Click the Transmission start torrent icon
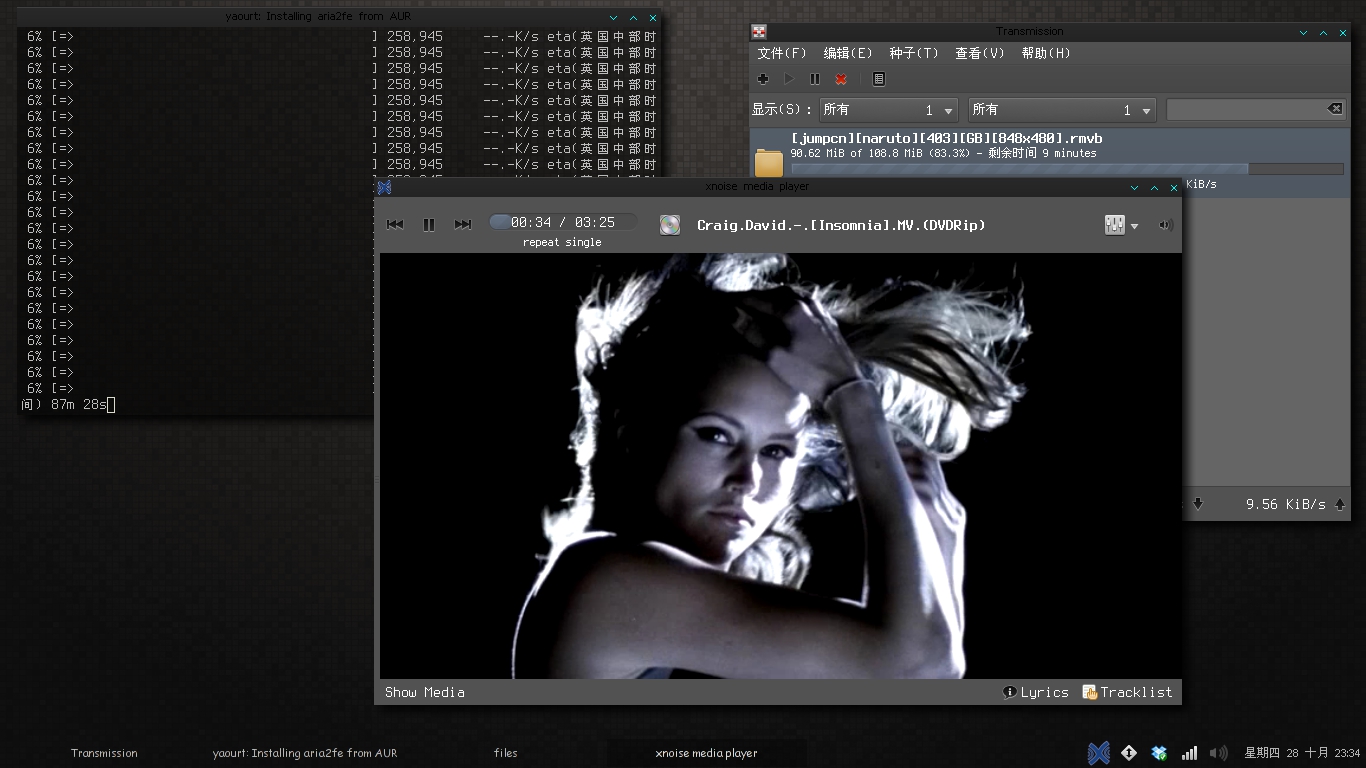The height and width of the screenshot is (768, 1366). 789,79
